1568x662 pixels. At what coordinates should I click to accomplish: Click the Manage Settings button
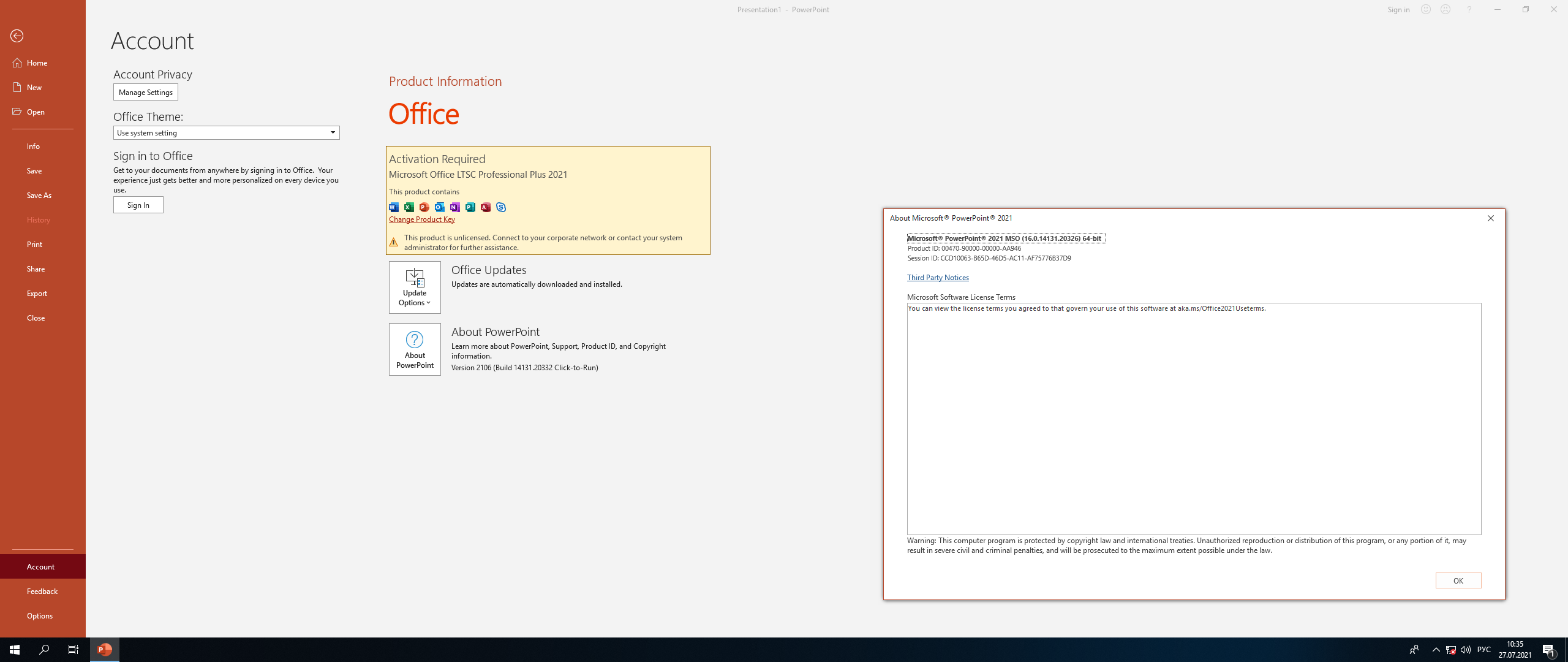point(146,92)
